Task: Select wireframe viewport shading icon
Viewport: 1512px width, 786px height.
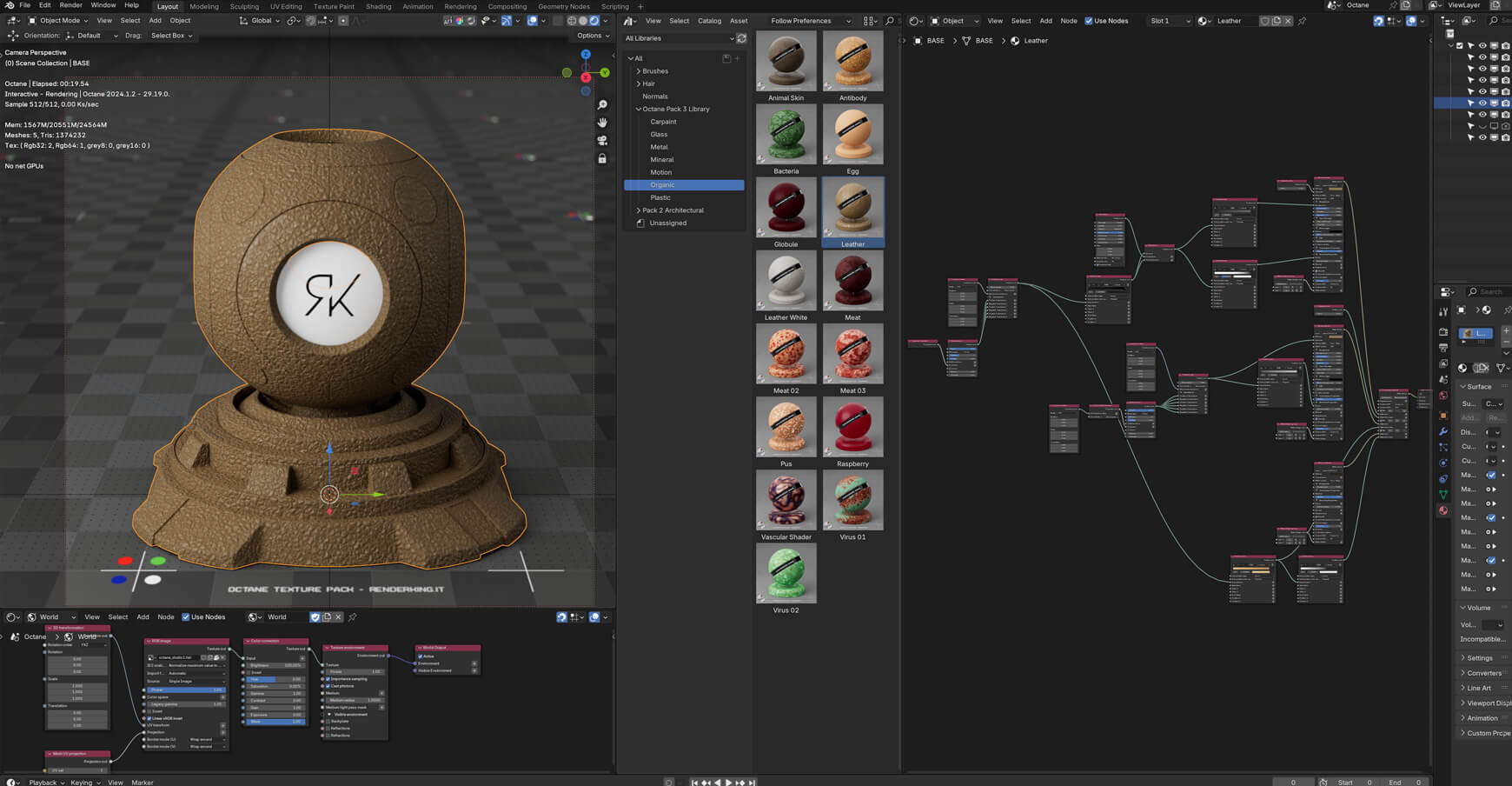Action: 572,21
